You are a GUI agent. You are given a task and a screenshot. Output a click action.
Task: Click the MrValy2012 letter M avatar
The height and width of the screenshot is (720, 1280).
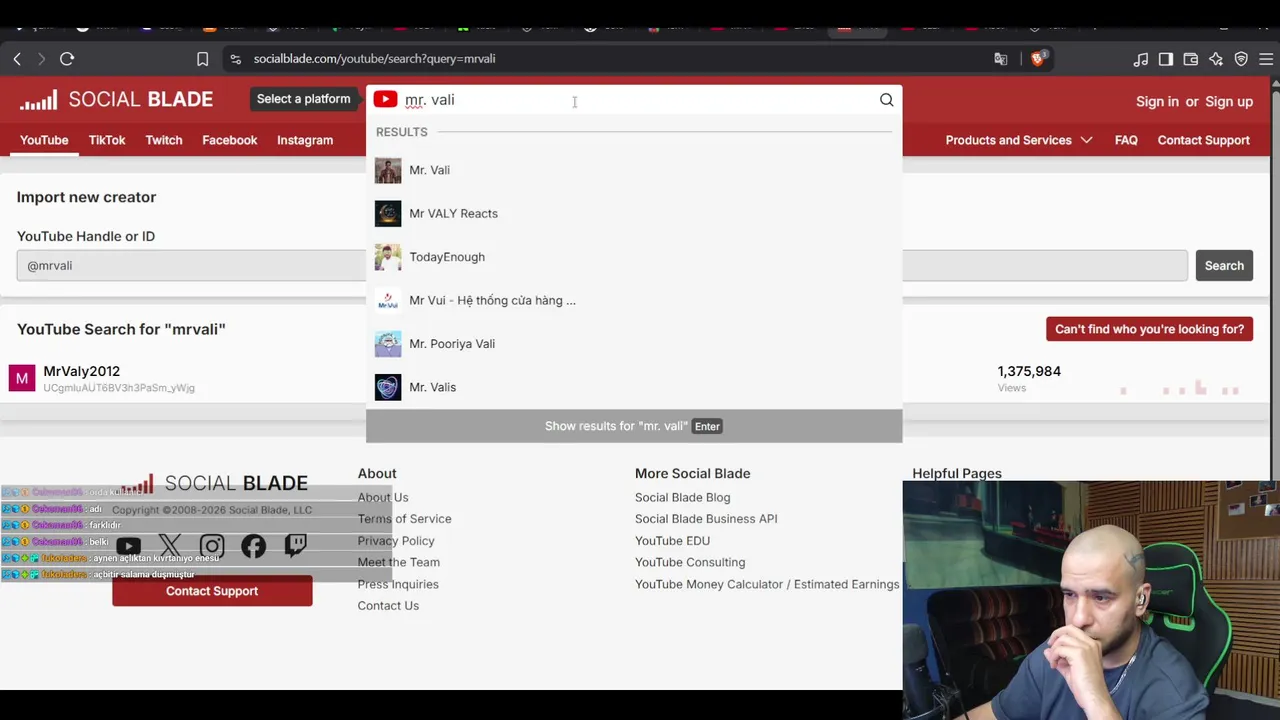point(22,378)
